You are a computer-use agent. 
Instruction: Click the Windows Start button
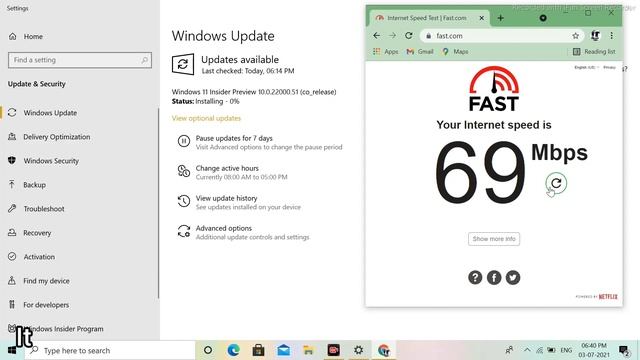pos(12,350)
